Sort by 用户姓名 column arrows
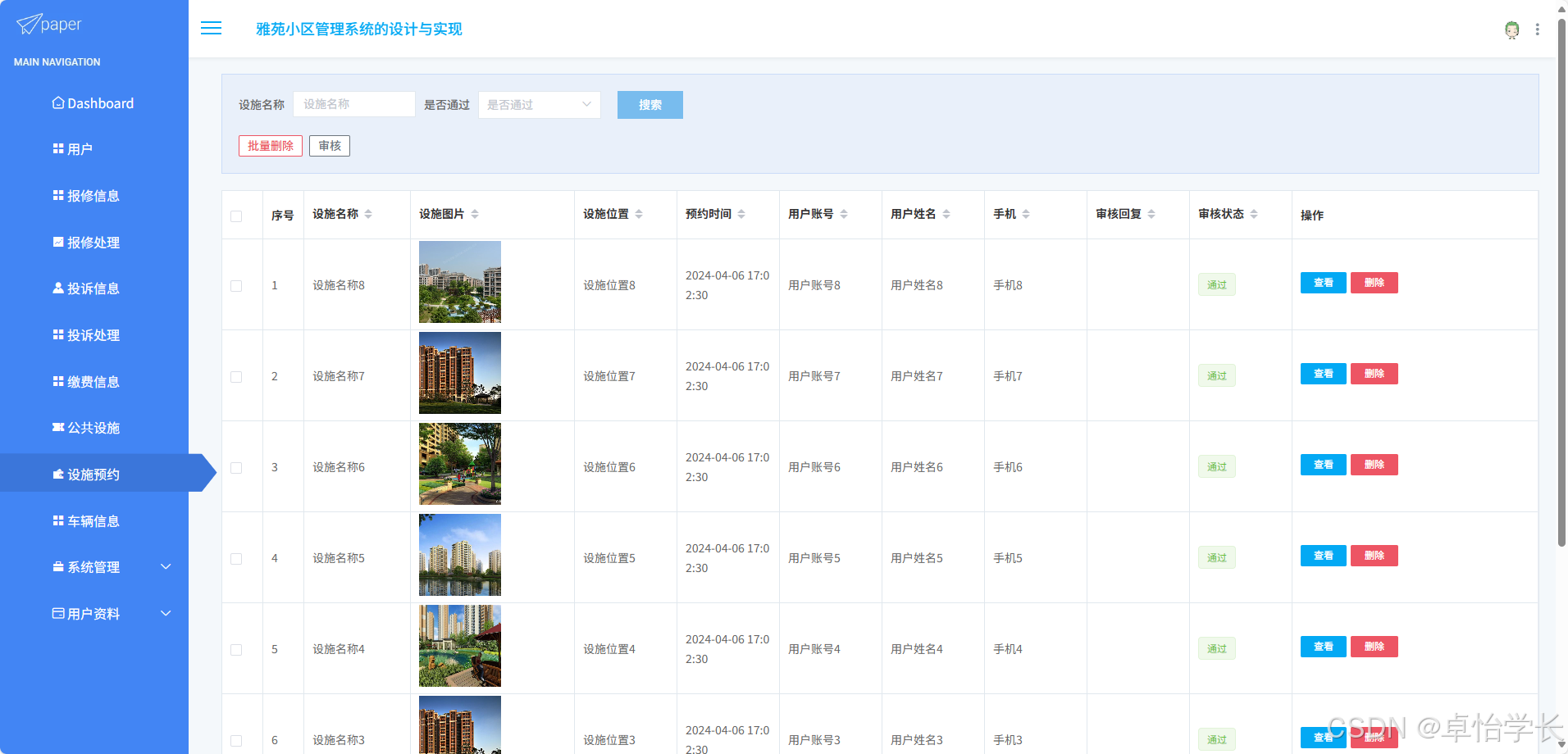1568x754 pixels. click(946, 215)
